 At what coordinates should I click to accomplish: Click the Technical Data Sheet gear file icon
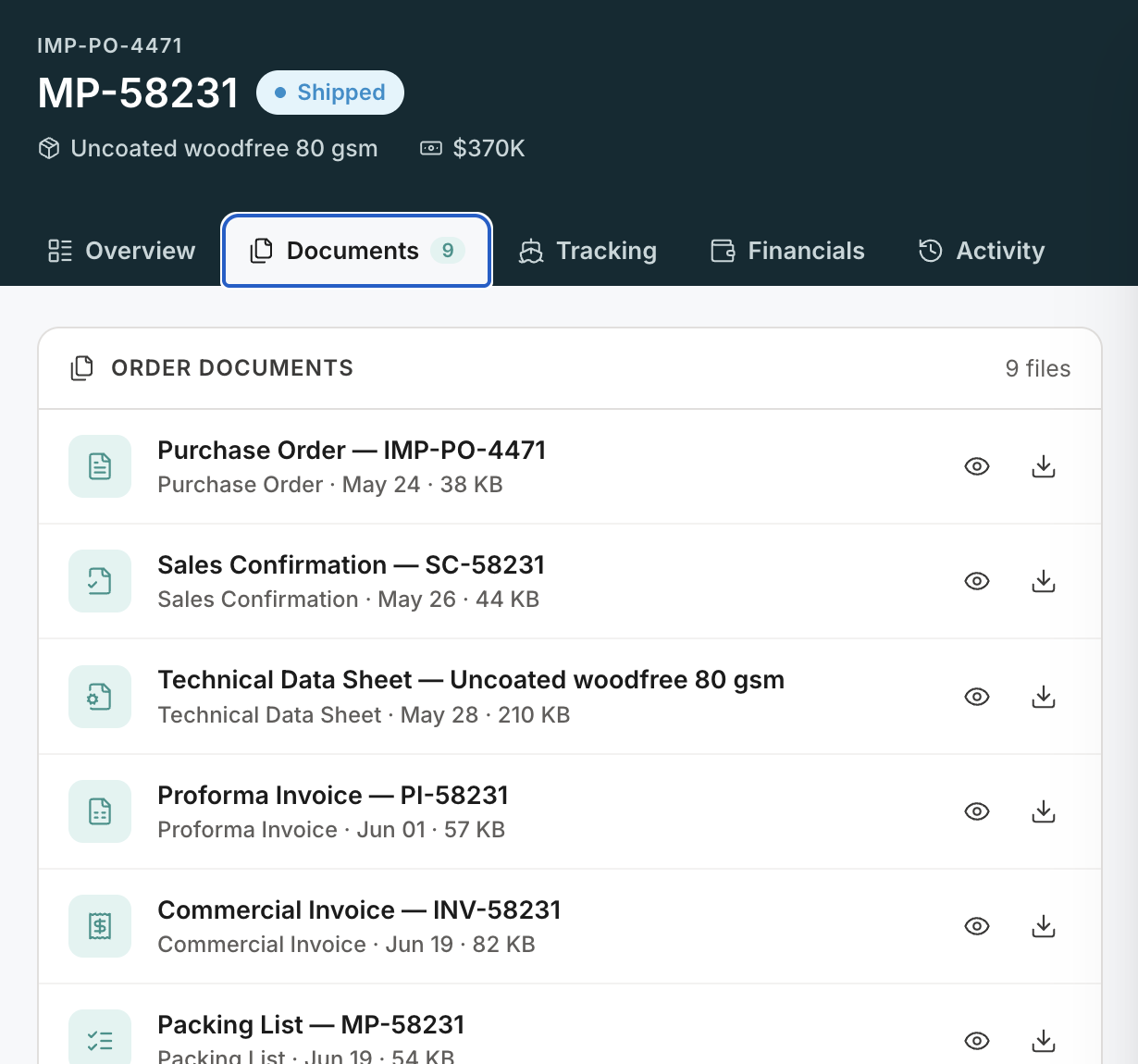coord(100,697)
